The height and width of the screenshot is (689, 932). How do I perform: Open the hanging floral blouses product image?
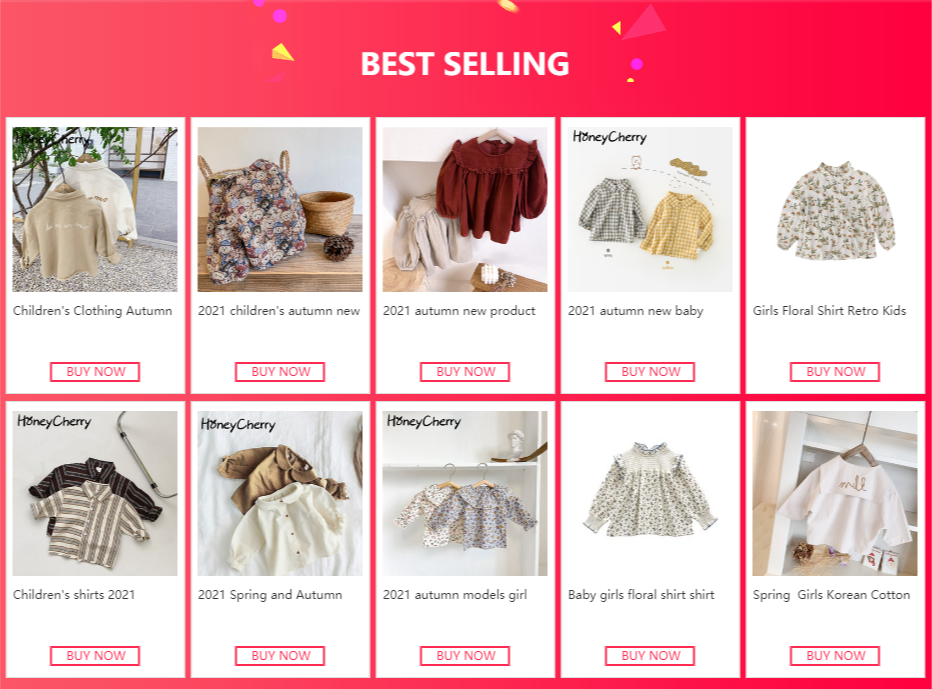(x=465, y=493)
